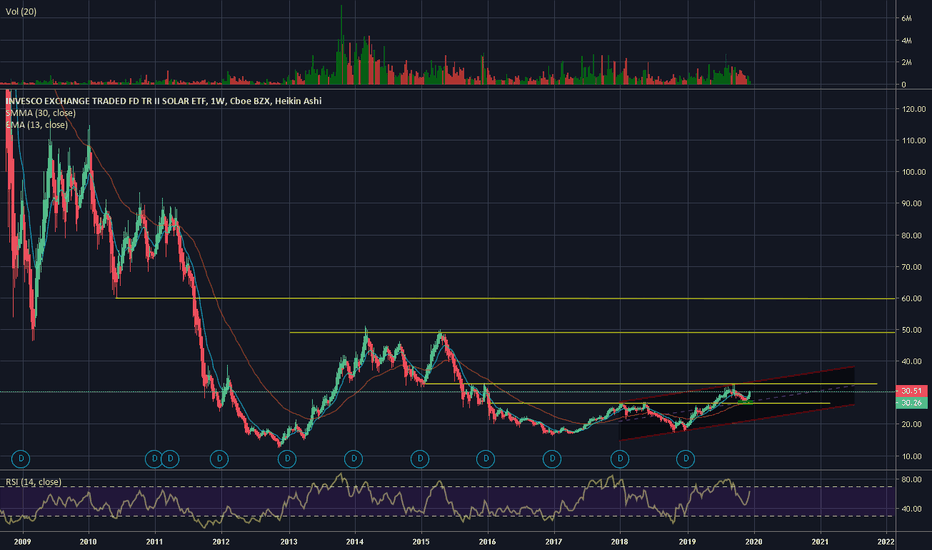Click the green 30.26 price tag
Viewport: 932px width, 550px height.
[x=911, y=403]
